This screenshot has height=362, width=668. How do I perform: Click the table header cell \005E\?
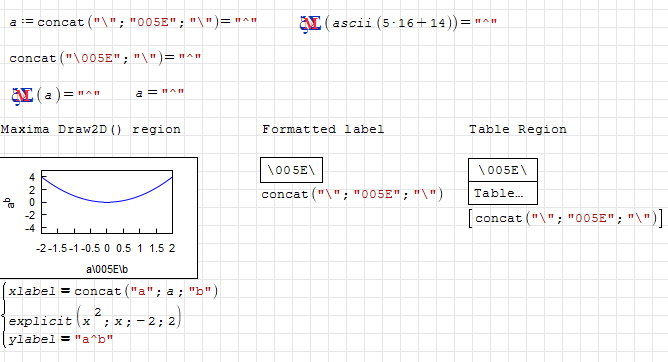(x=503, y=170)
